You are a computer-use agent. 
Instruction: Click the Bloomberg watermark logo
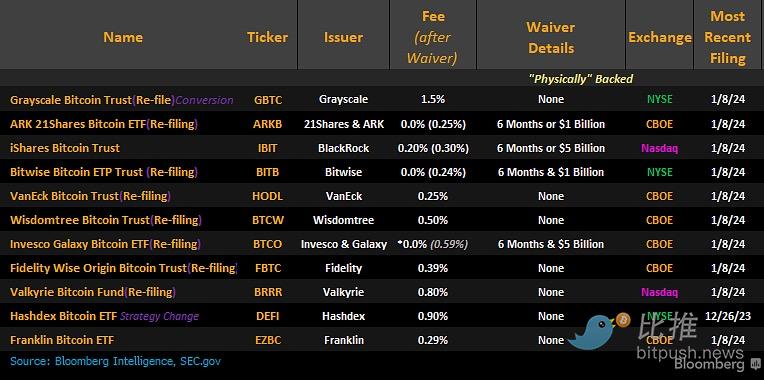[x=709, y=364]
